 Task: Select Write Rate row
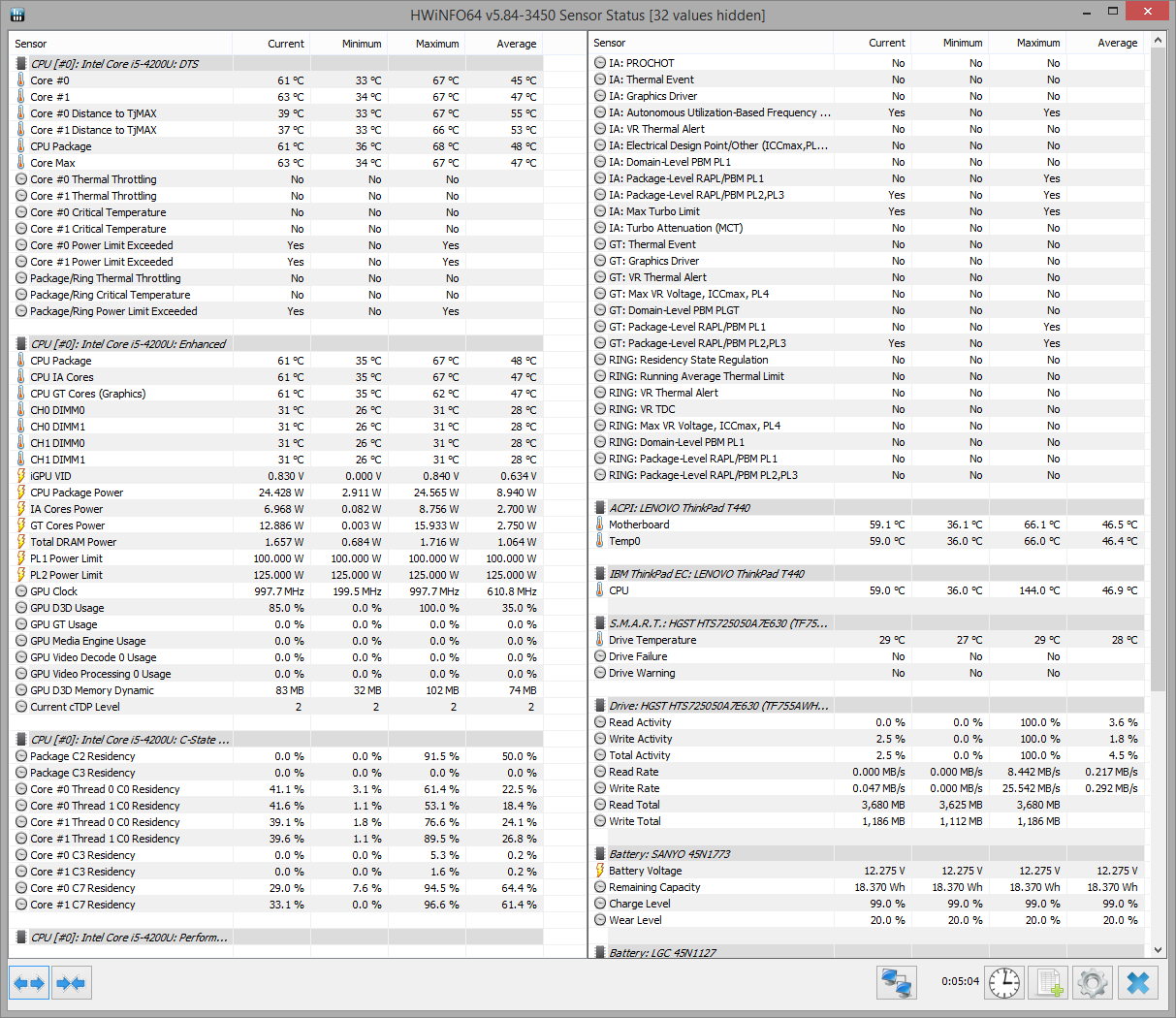868,788
